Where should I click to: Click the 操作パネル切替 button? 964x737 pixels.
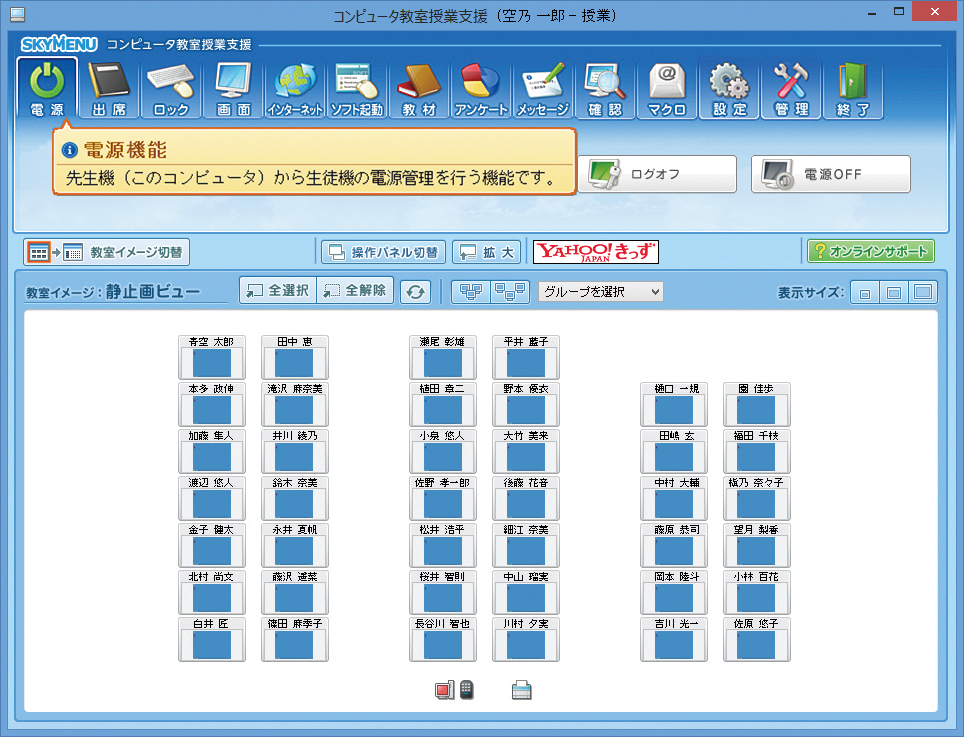click(384, 252)
